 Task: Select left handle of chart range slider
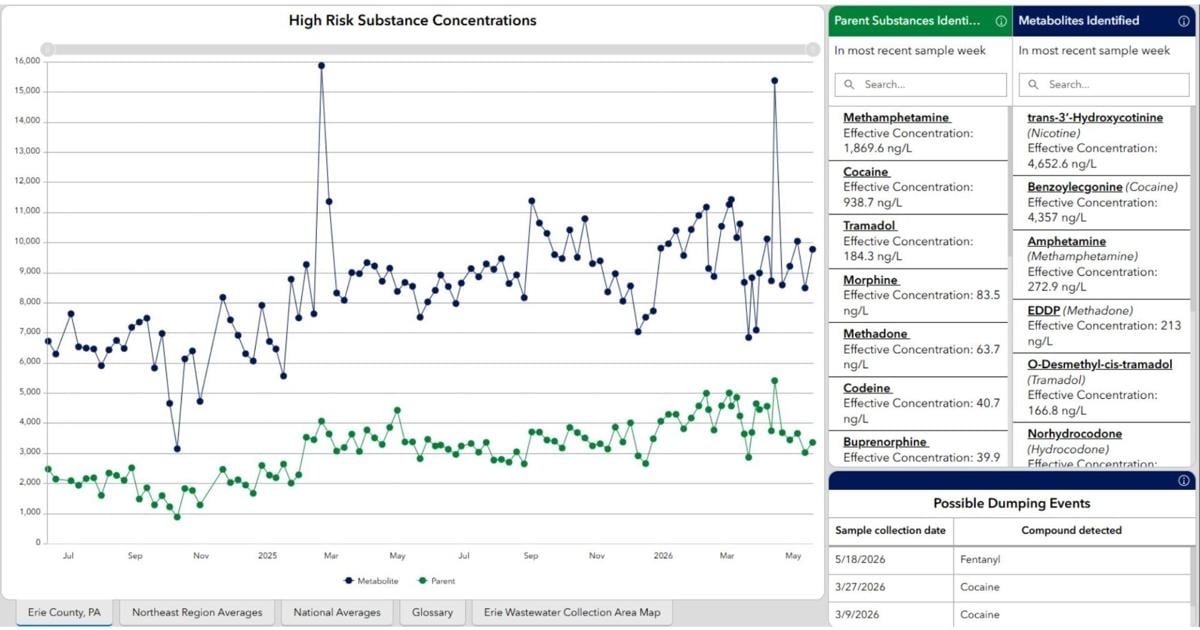point(47,49)
